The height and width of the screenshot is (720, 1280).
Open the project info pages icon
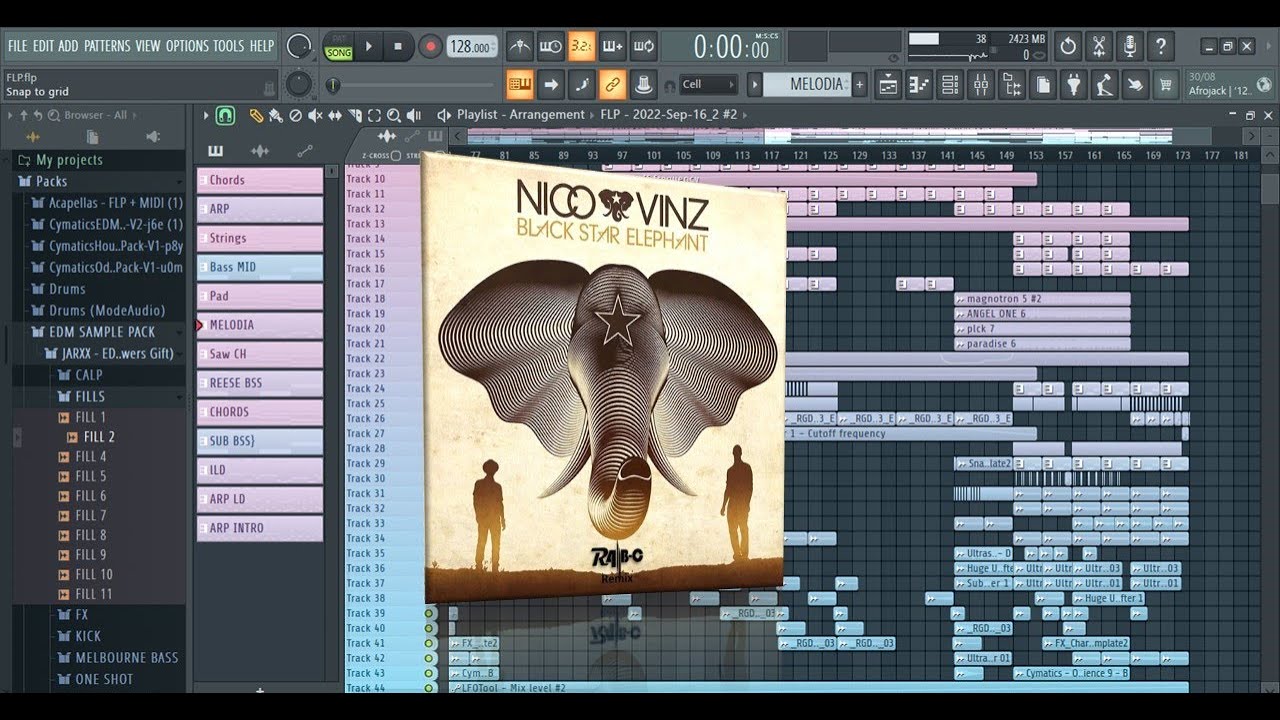(x=1042, y=85)
